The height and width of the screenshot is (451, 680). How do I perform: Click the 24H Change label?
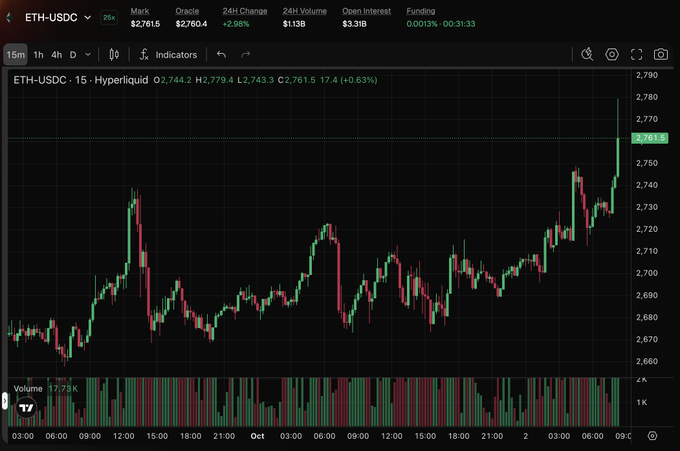(x=245, y=11)
